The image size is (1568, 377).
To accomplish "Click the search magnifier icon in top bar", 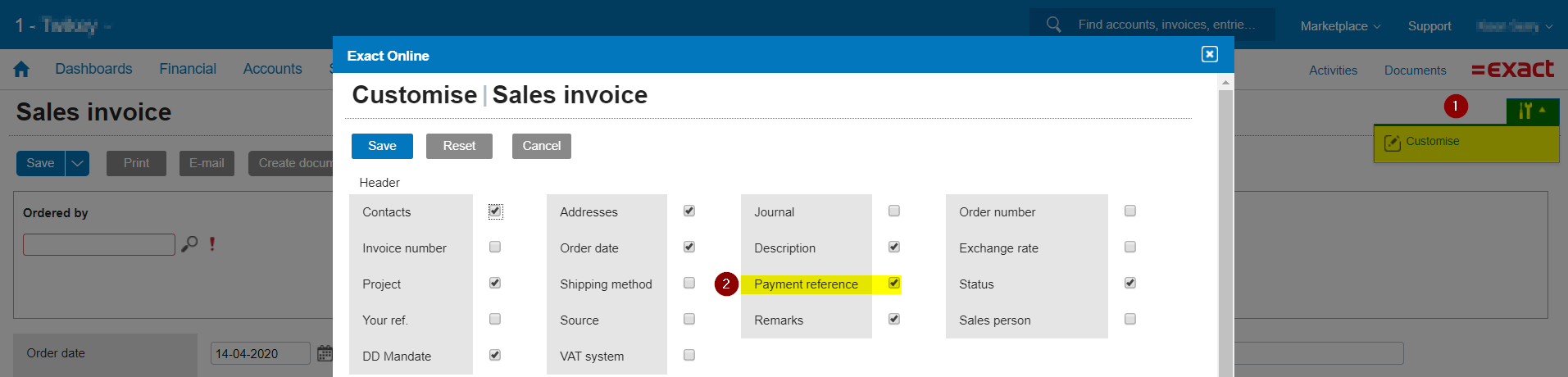I will point(1054,25).
